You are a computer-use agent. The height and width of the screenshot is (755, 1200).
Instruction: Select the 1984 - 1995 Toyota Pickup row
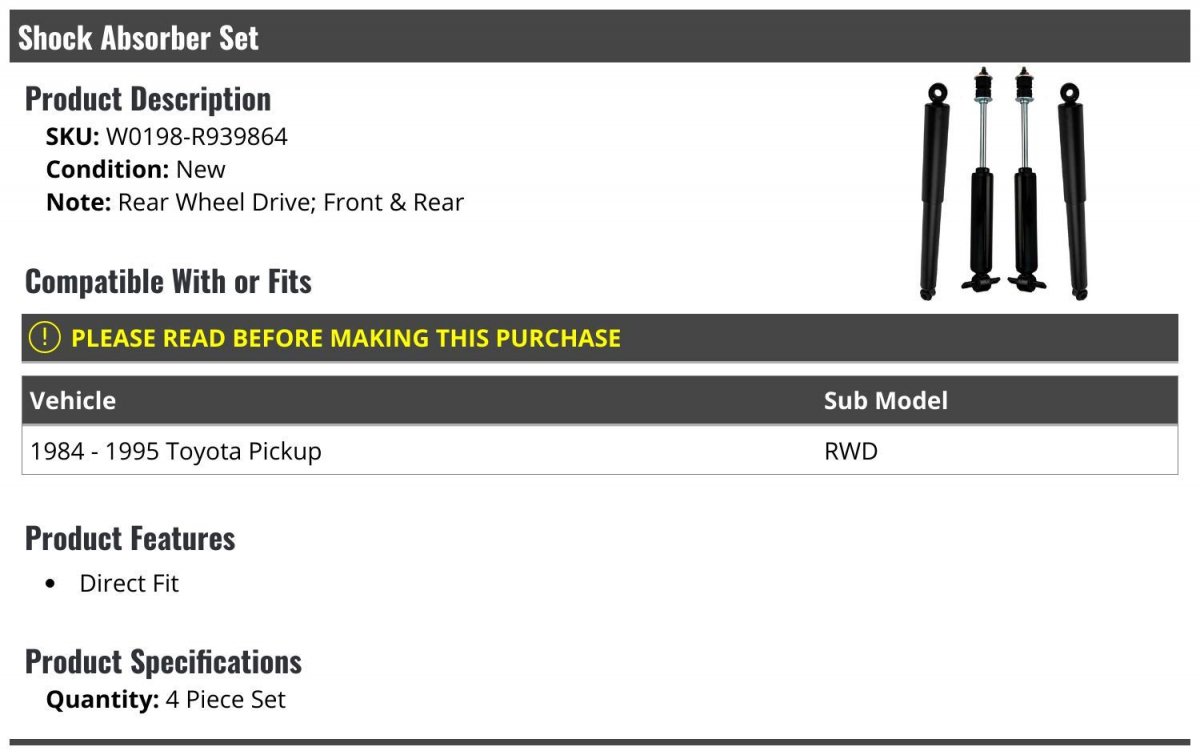coord(600,451)
